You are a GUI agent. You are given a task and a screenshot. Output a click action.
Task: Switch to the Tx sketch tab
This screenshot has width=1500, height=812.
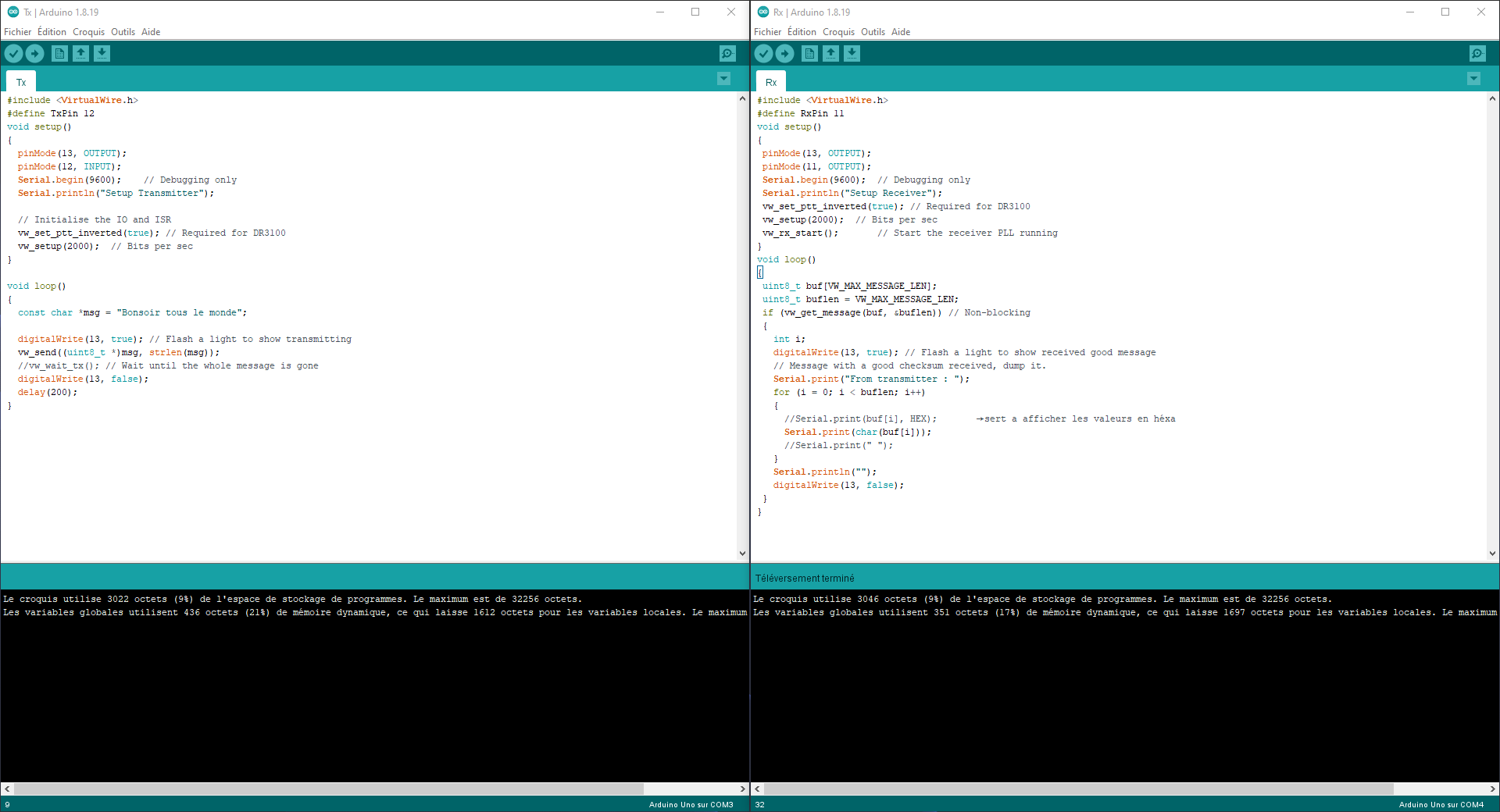pyautogui.click(x=20, y=80)
